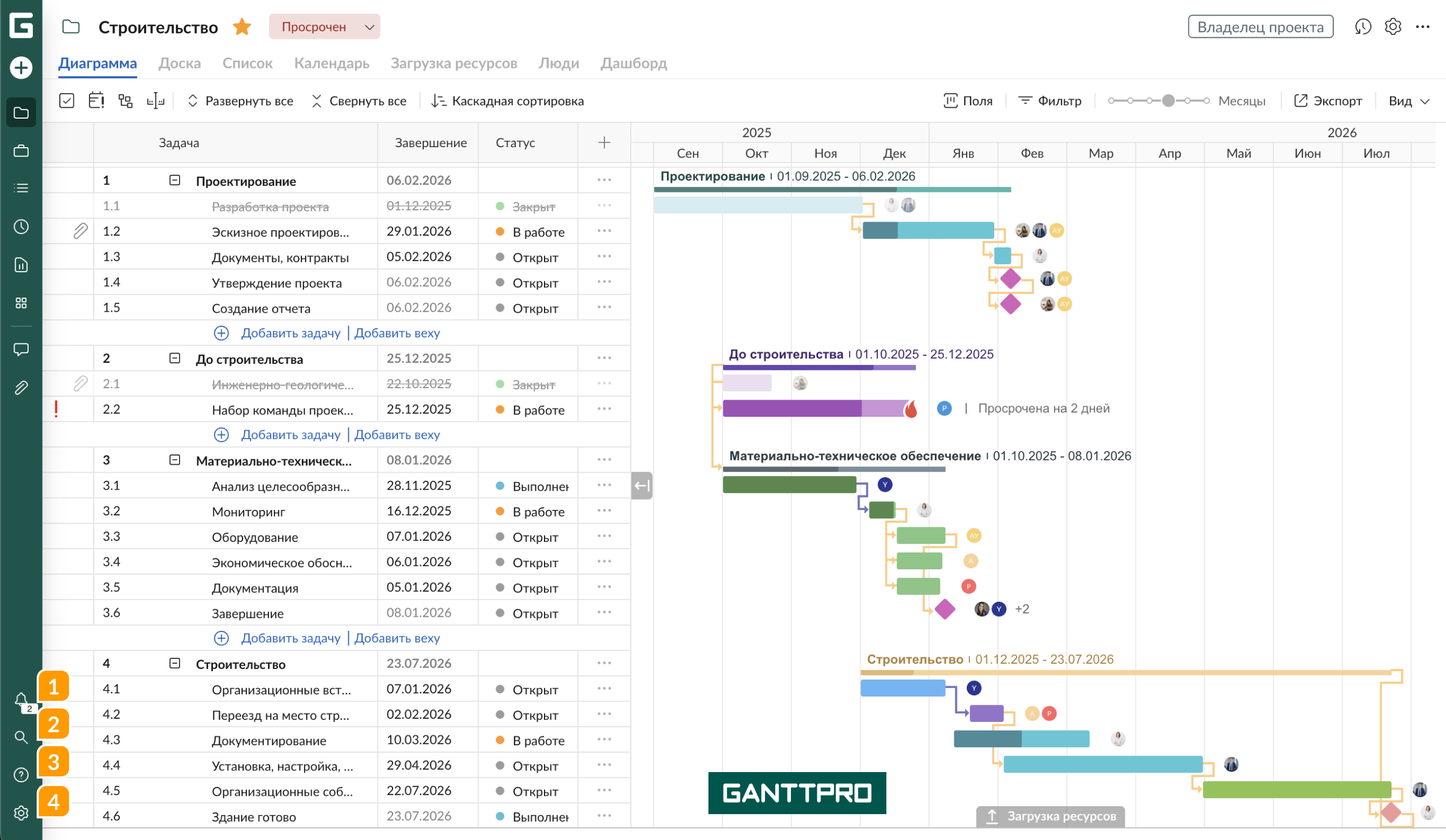Image resolution: width=1446 pixels, height=840 pixels.
Task: Click the Завершение milestone diamond on timeline
Action: [x=945, y=609]
